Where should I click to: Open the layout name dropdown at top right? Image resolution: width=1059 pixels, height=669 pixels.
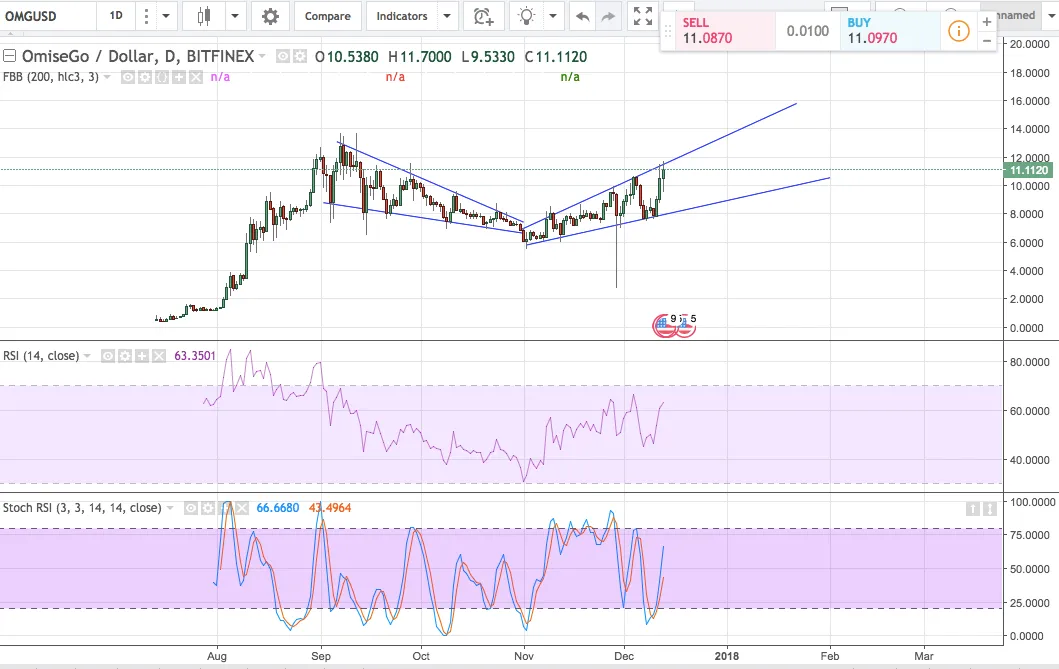(1050, 16)
